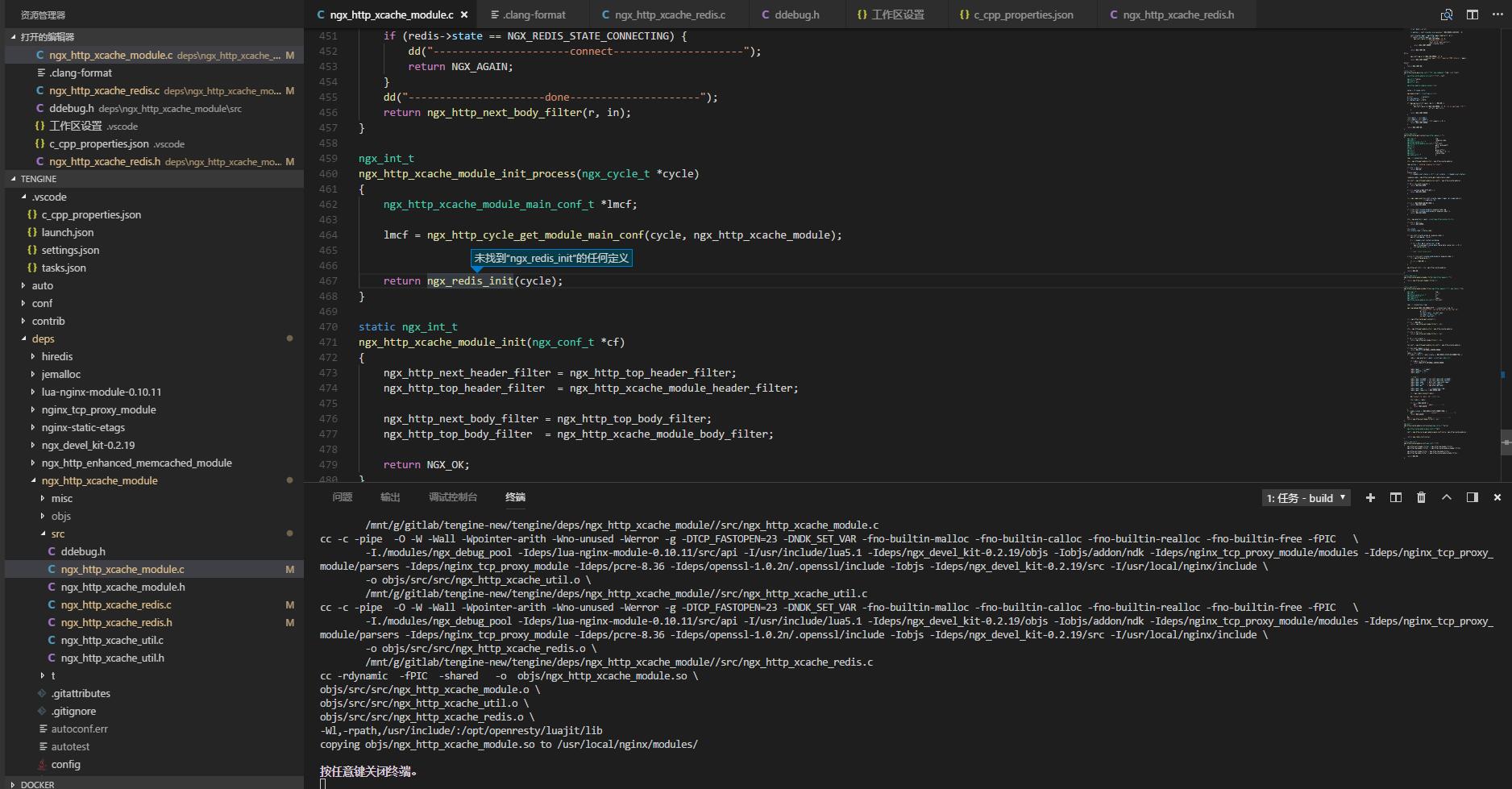Toggle right sidebar layout icon in panel

tap(1472, 497)
